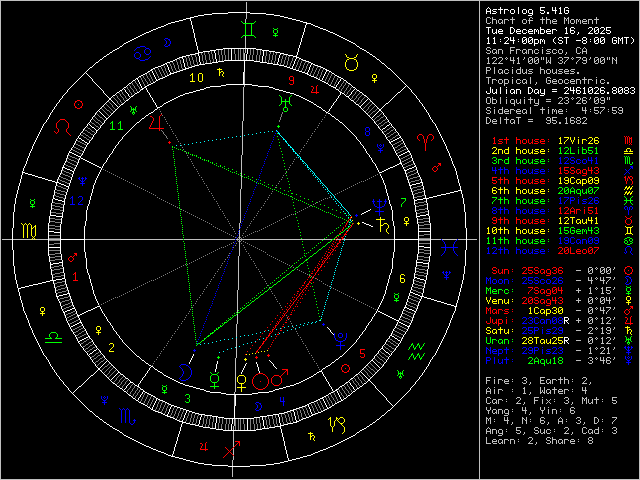Click the large green Libra sign glyph
Image resolution: width=640 pixels, height=480 pixels.
coord(53,337)
